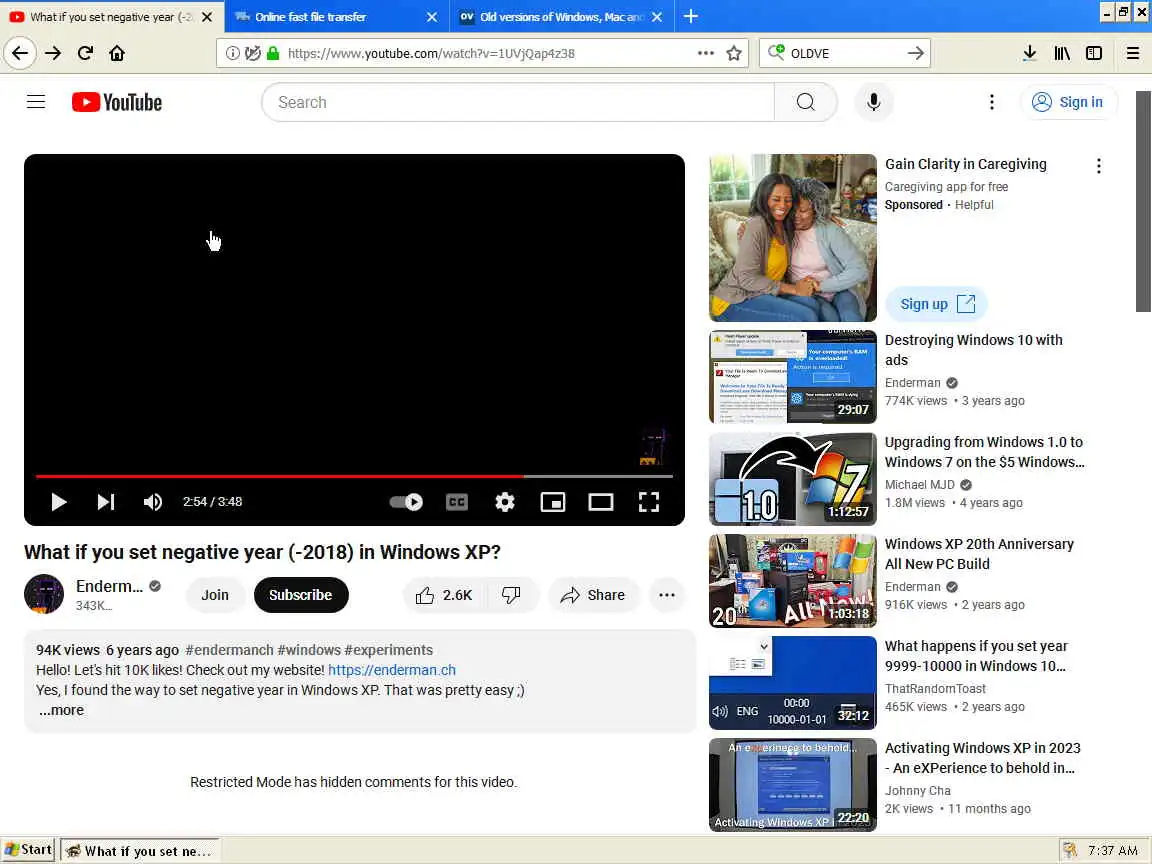
Task: Reload the current page
Action: [85, 53]
